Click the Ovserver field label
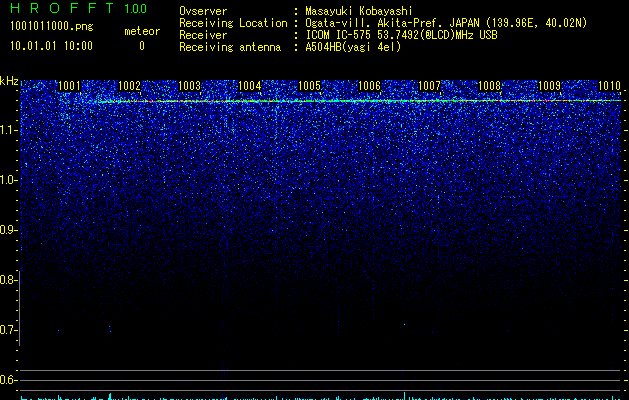 [203, 11]
